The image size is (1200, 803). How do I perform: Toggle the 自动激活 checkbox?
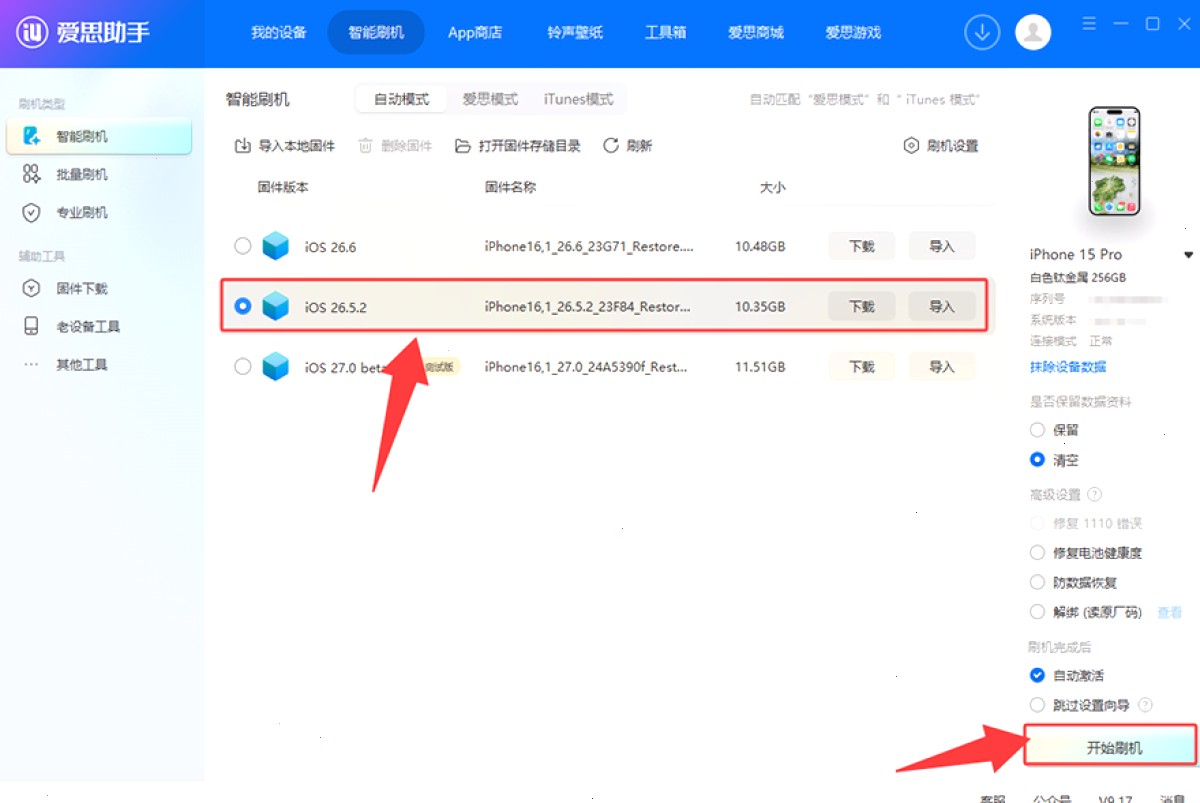coord(1037,675)
